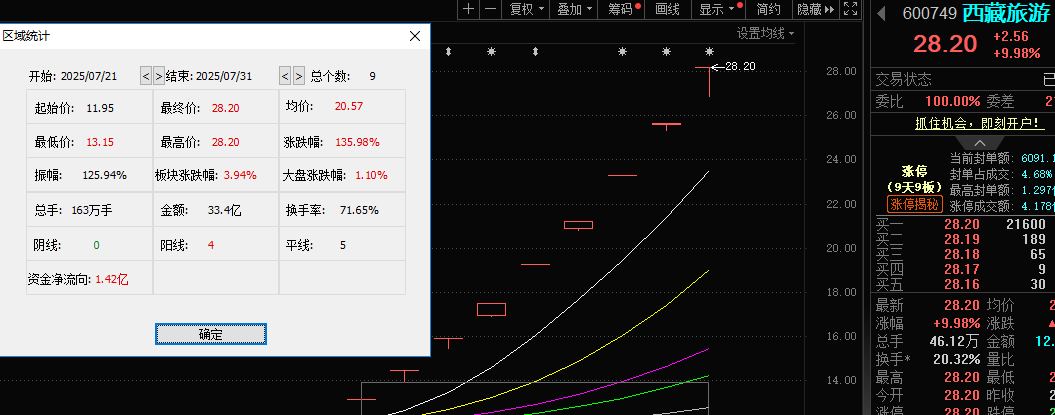The image size is (1055, 415).
Task: Select the 筹码 toolbar item
Action: tap(622, 9)
